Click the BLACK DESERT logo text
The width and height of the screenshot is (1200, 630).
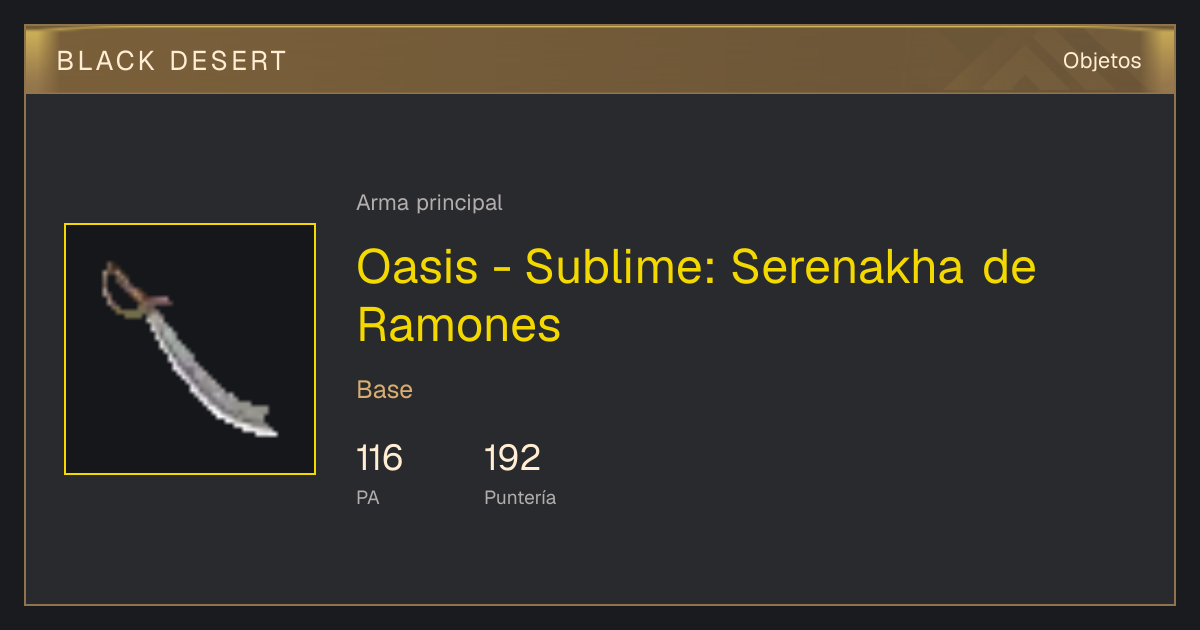click(172, 61)
